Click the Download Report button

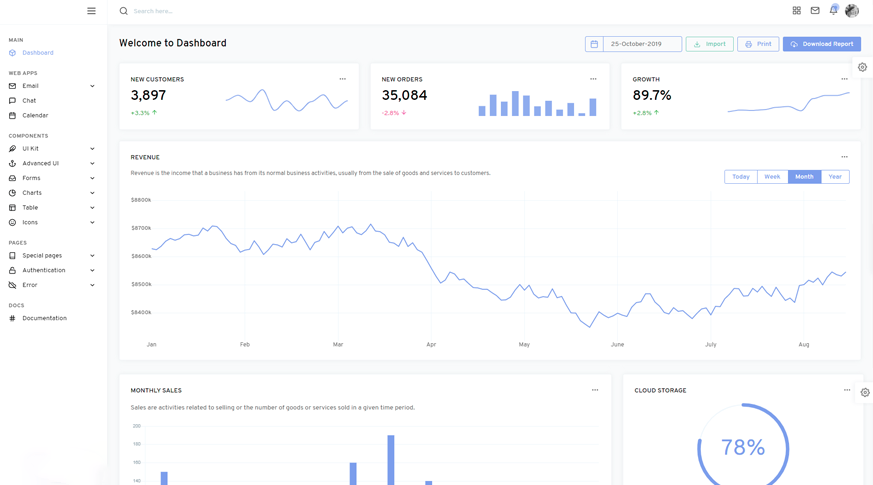[x=822, y=44]
